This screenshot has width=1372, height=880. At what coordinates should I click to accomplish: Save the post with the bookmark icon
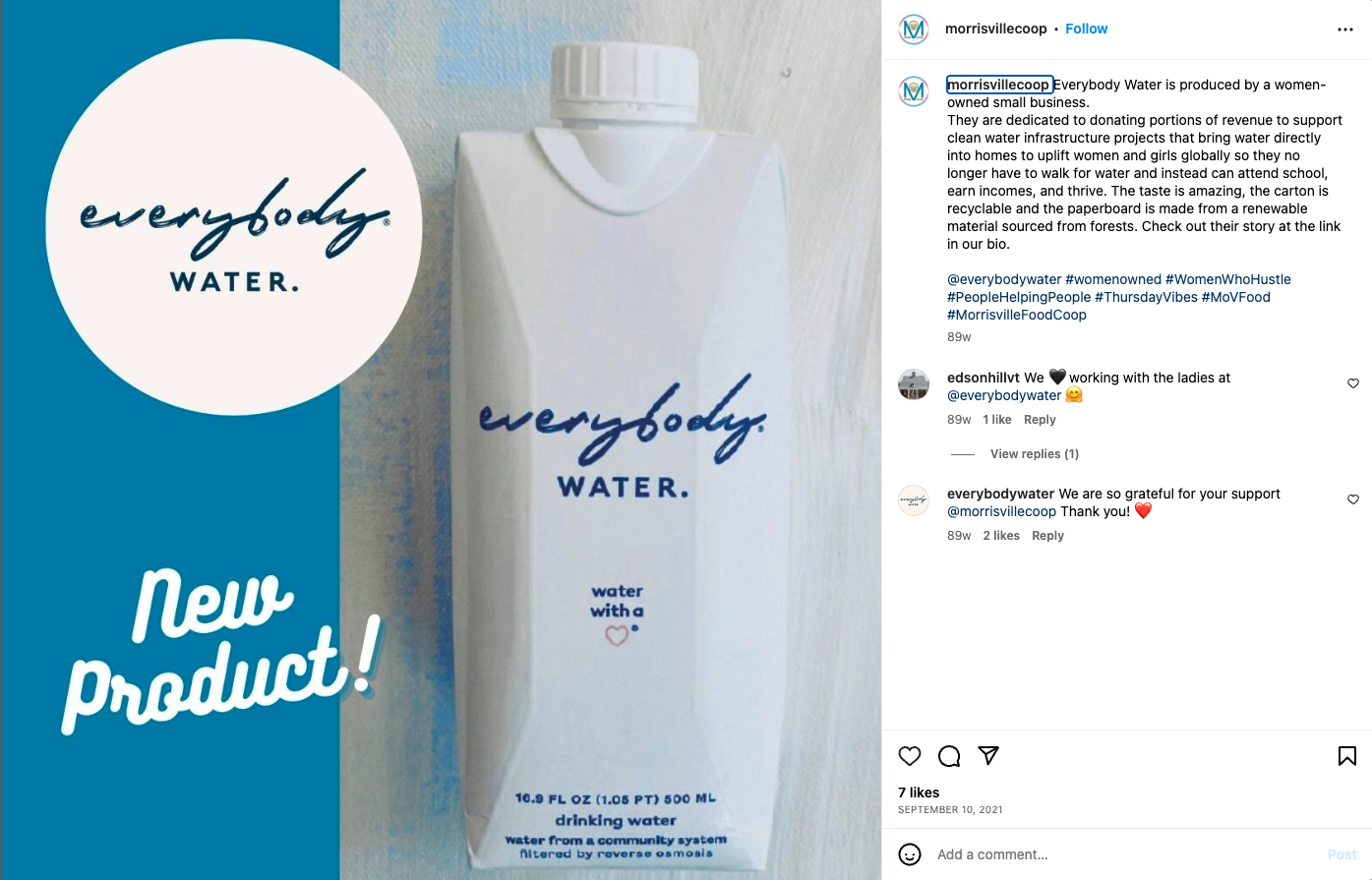pyautogui.click(x=1347, y=756)
